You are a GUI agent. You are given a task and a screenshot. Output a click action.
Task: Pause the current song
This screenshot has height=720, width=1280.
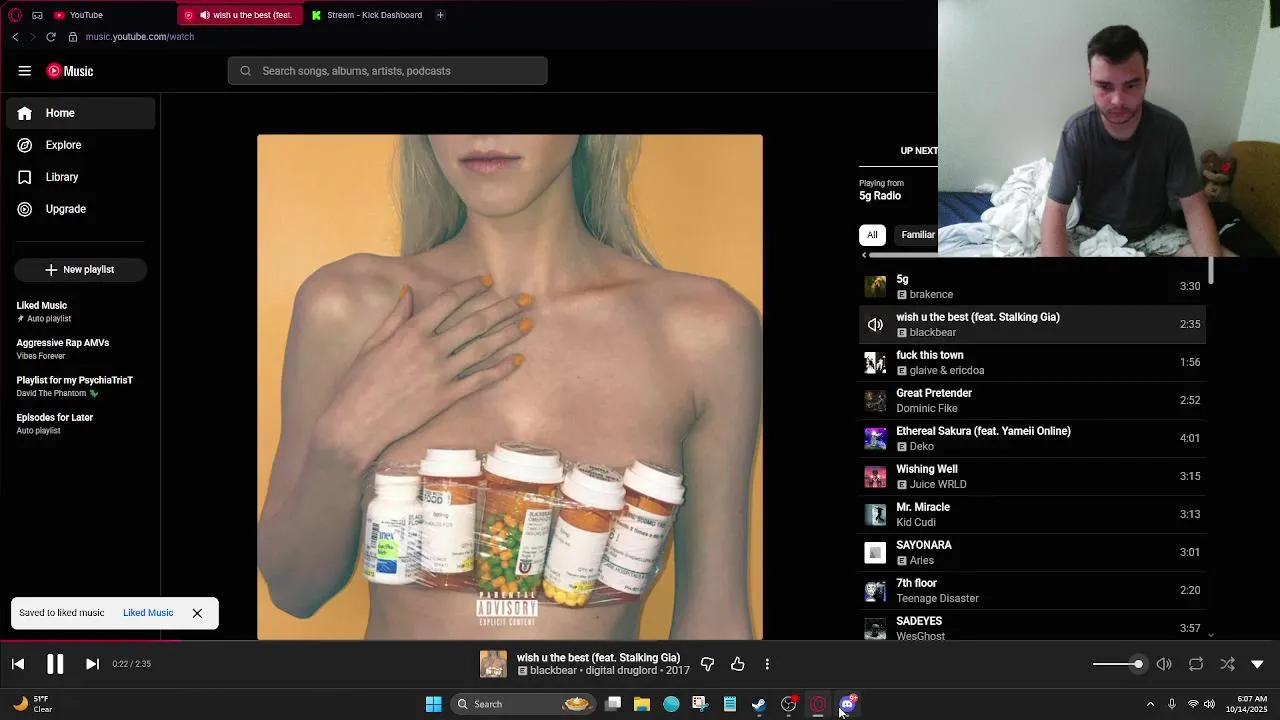coord(55,664)
